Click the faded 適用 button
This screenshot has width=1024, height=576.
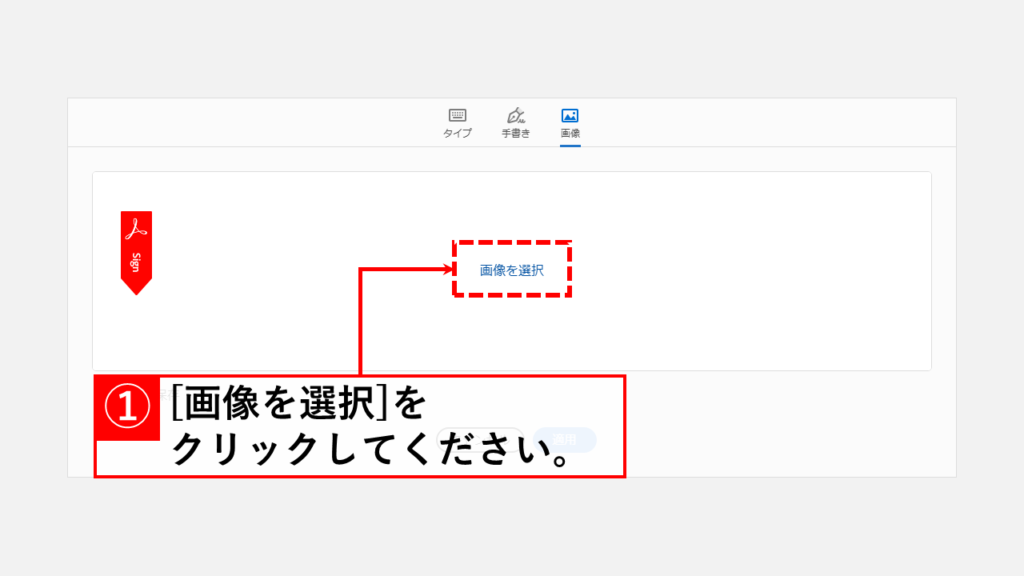pyautogui.click(x=565, y=440)
